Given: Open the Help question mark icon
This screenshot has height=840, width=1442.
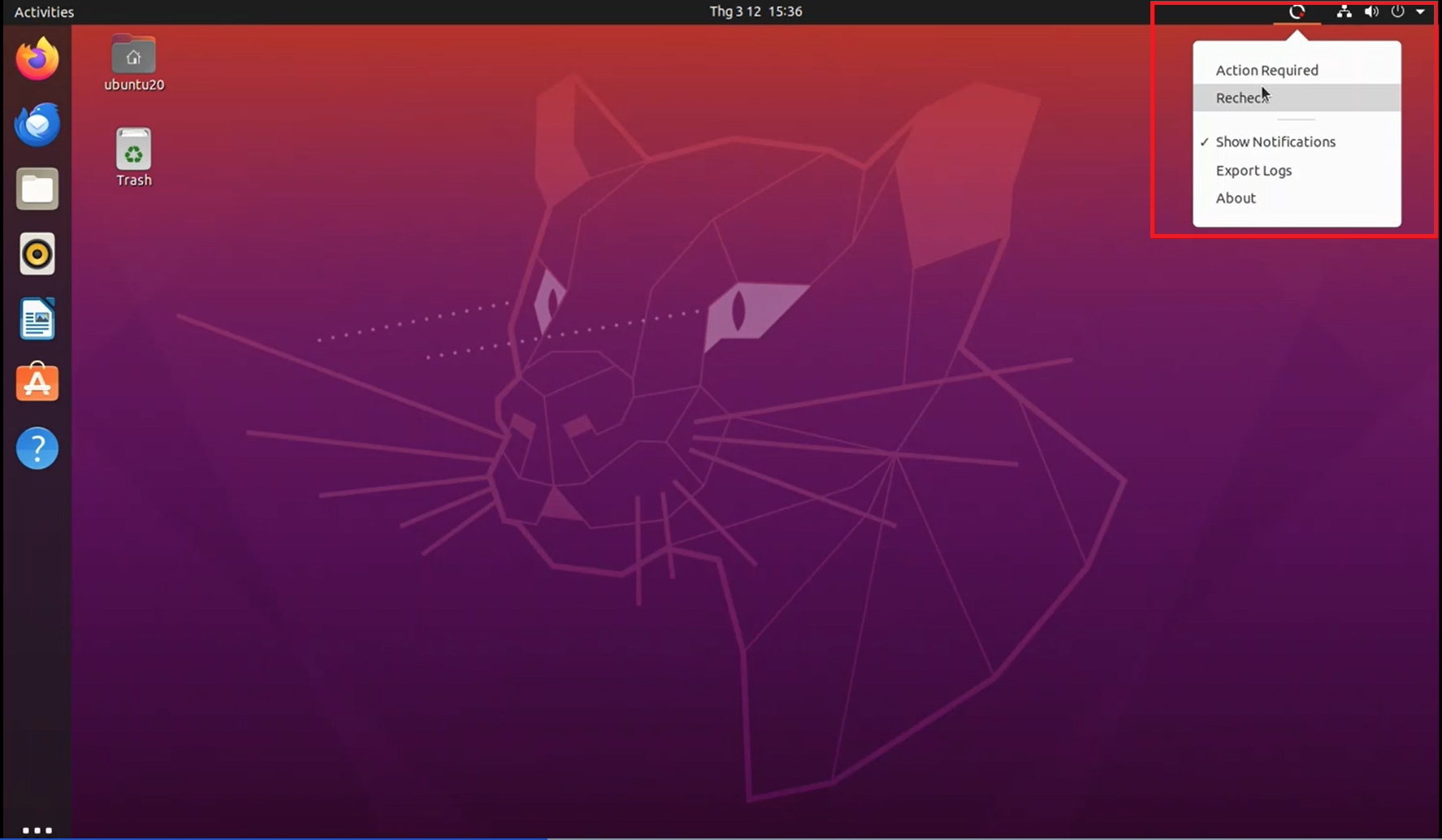Looking at the screenshot, I should coord(37,448).
